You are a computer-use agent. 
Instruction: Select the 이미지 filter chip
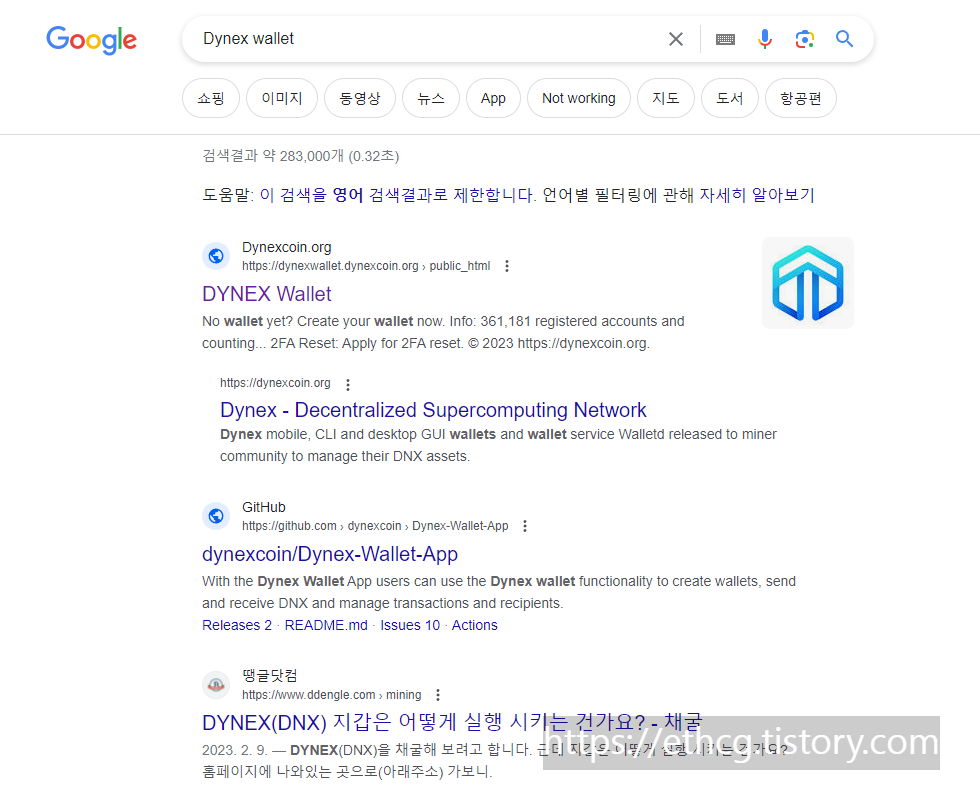pos(282,98)
